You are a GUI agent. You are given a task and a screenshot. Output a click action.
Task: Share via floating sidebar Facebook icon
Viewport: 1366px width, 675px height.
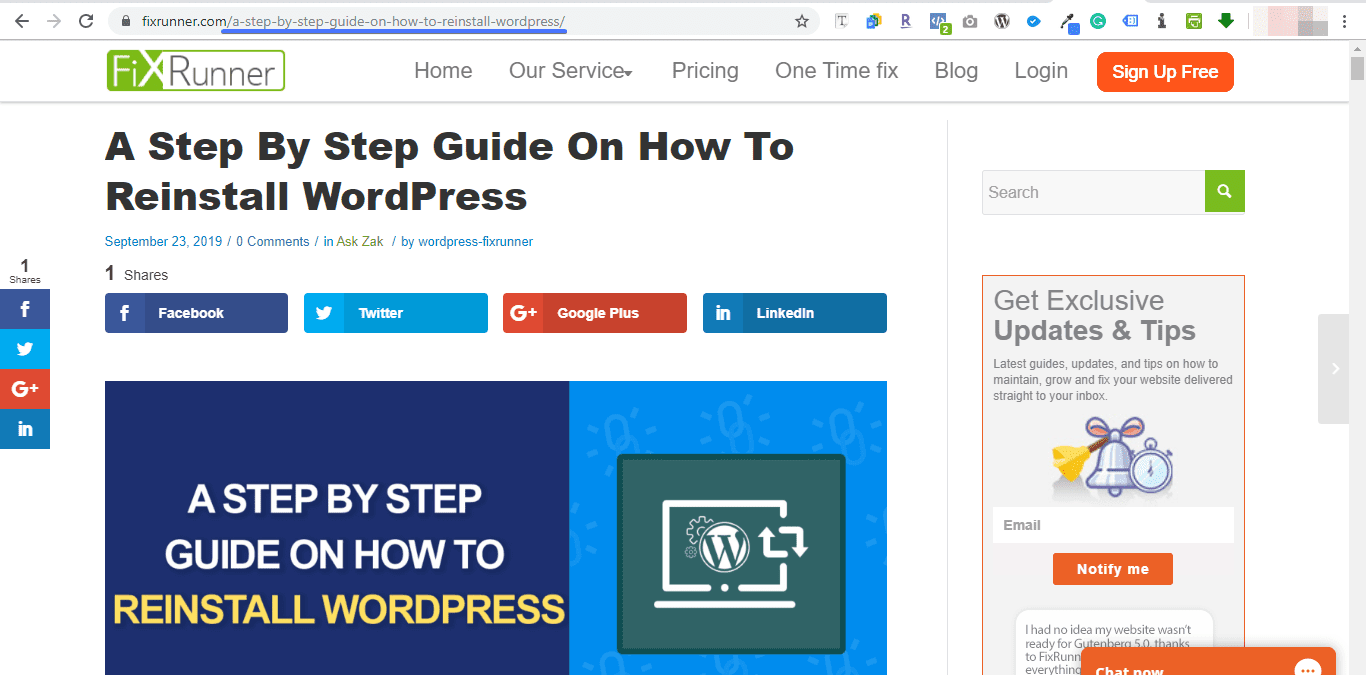click(x=25, y=309)
